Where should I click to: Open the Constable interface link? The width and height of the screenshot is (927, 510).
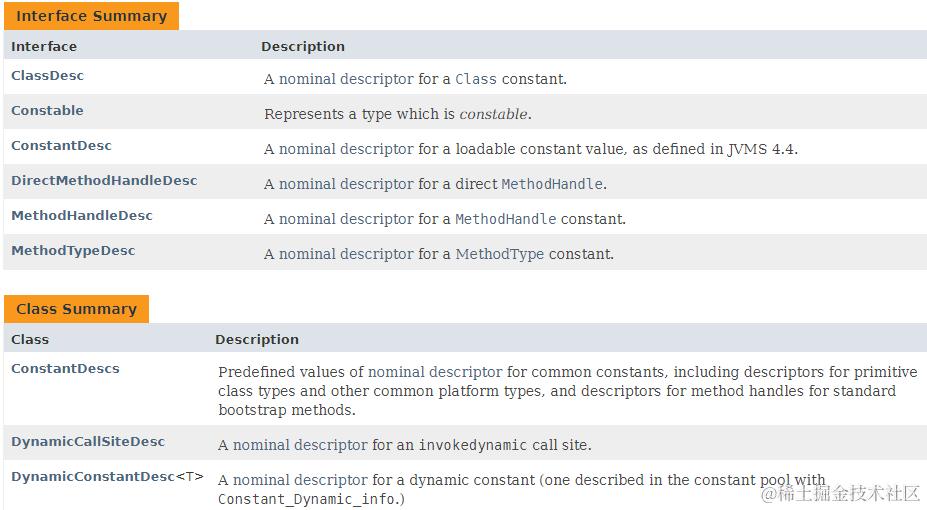[47, 111]
